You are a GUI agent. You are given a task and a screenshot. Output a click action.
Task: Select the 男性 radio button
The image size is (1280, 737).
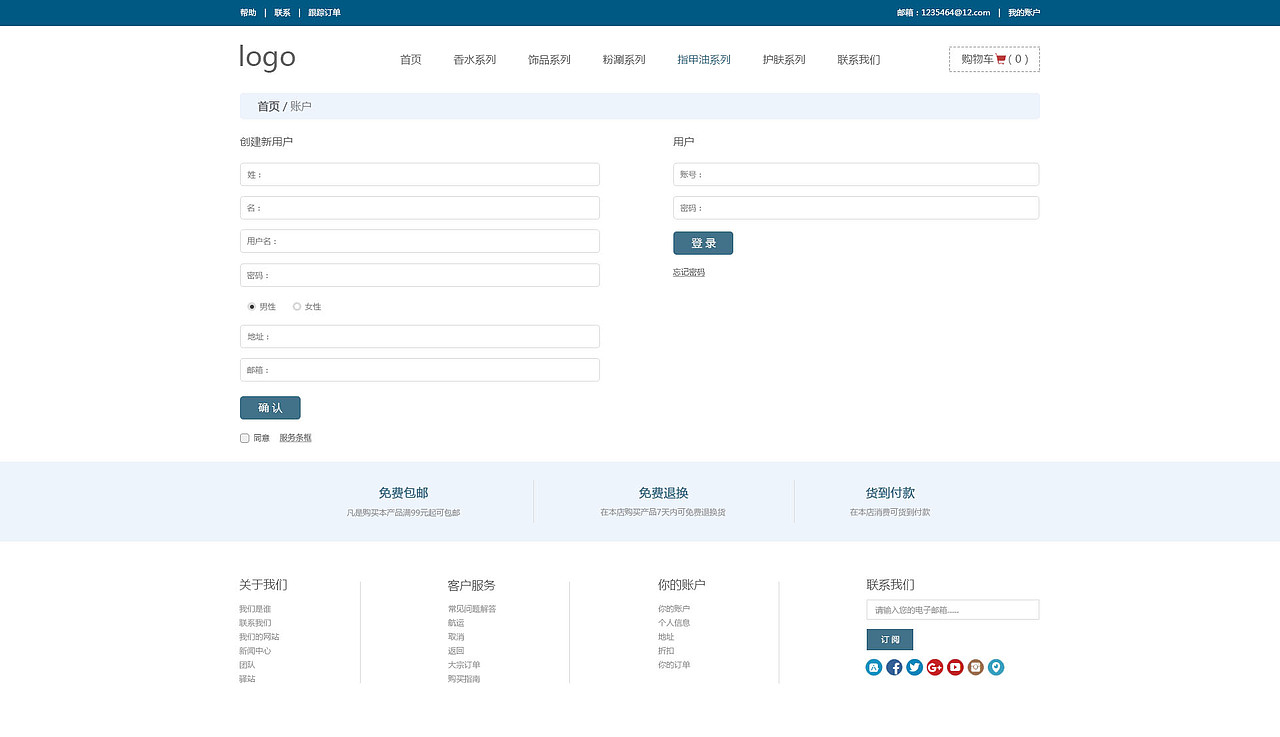coord(252,307)
